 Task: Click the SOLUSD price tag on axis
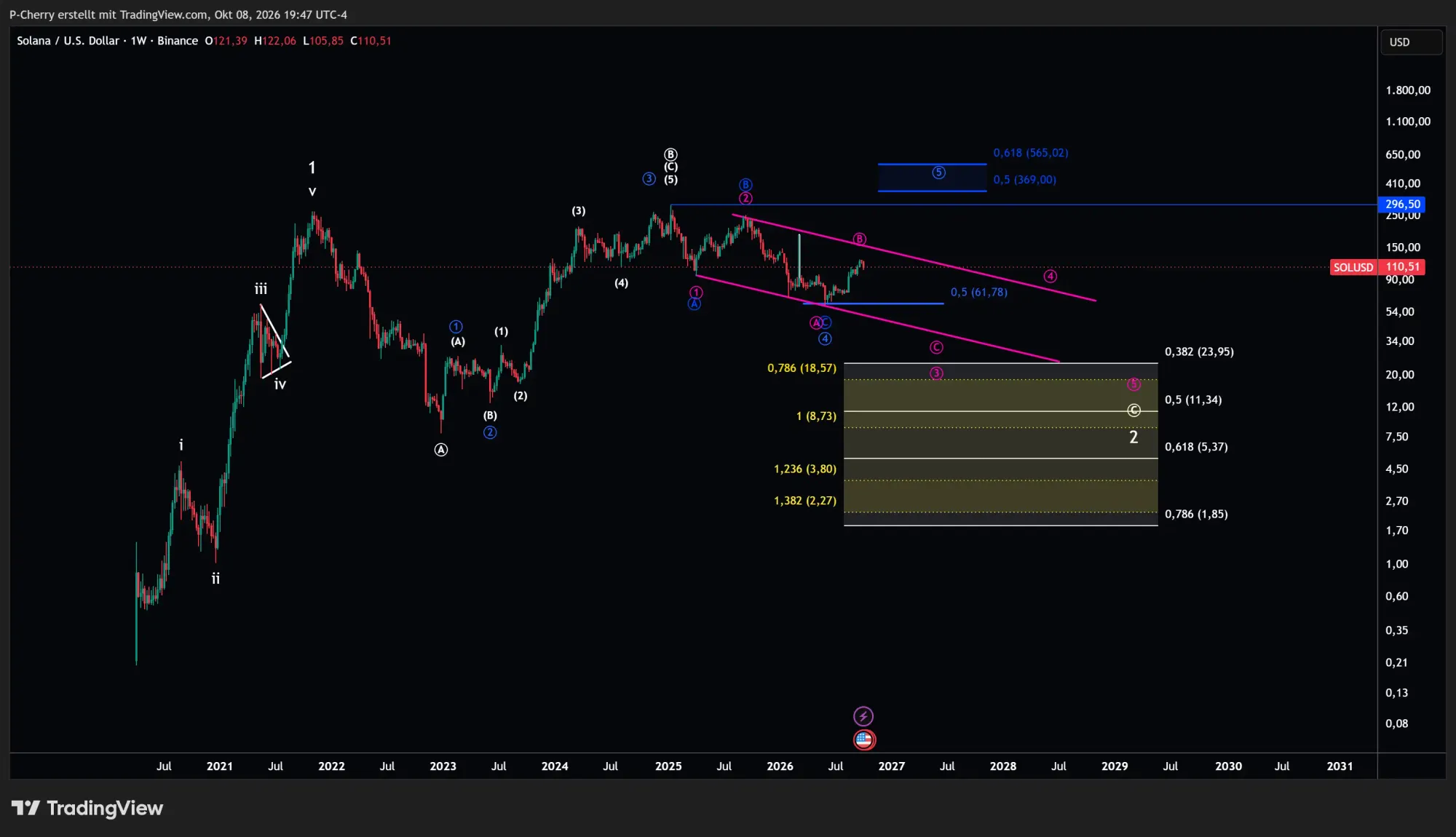[x=1353, y=267]
